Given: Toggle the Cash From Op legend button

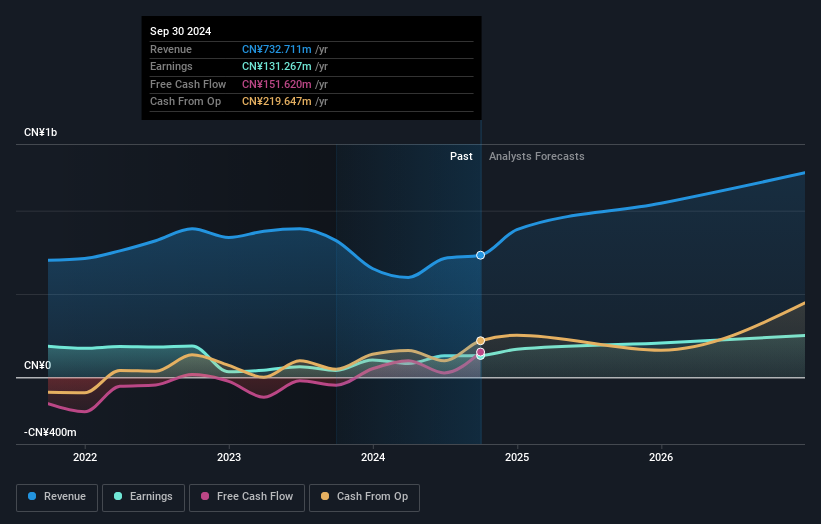Looking at the screenshot, I should [x=364, y=497].
